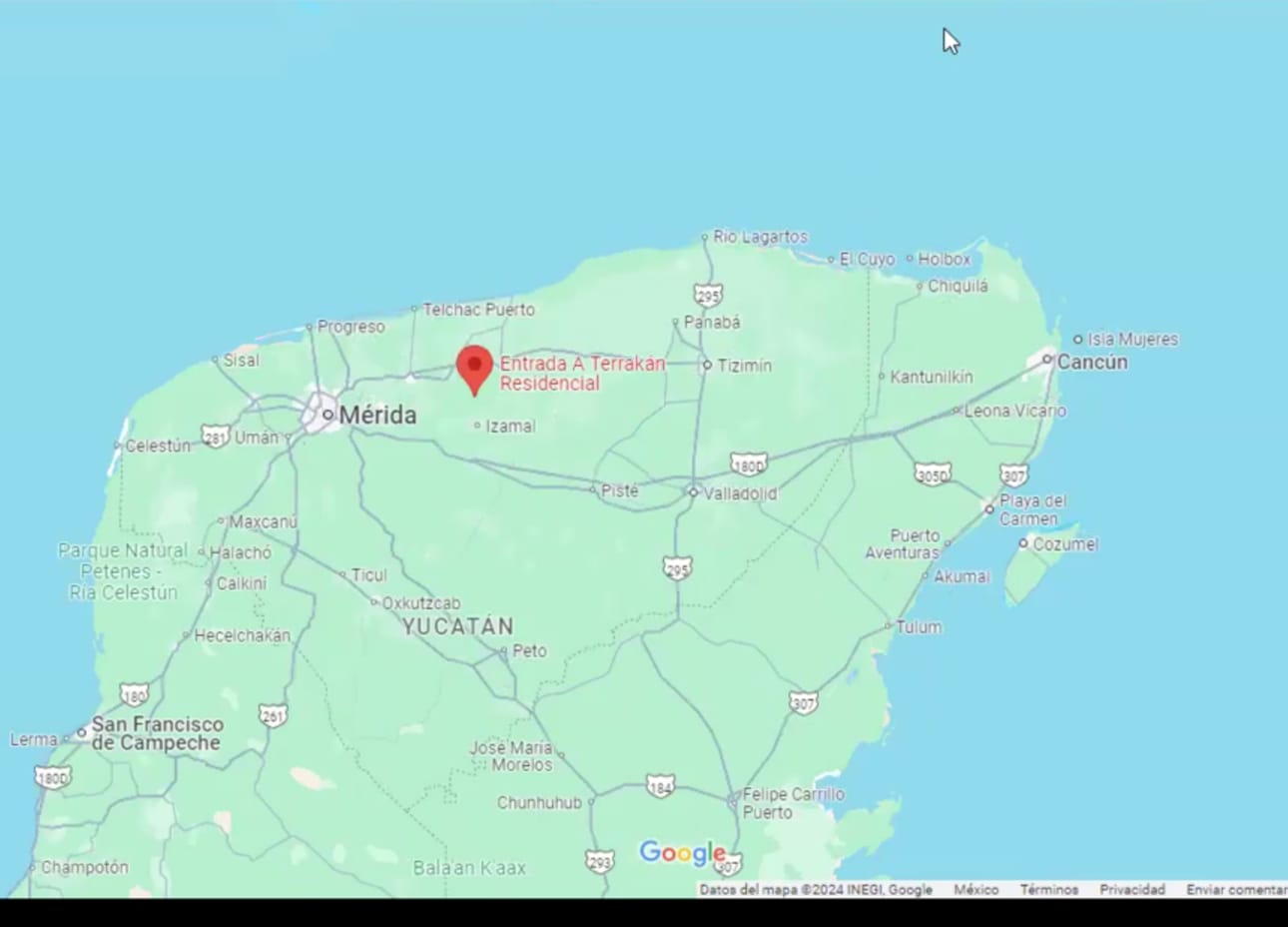The image size is (1288, 927).
Task: Click the Leona Vicario label
Action: pyautogui.click(x=1014, y=411)
